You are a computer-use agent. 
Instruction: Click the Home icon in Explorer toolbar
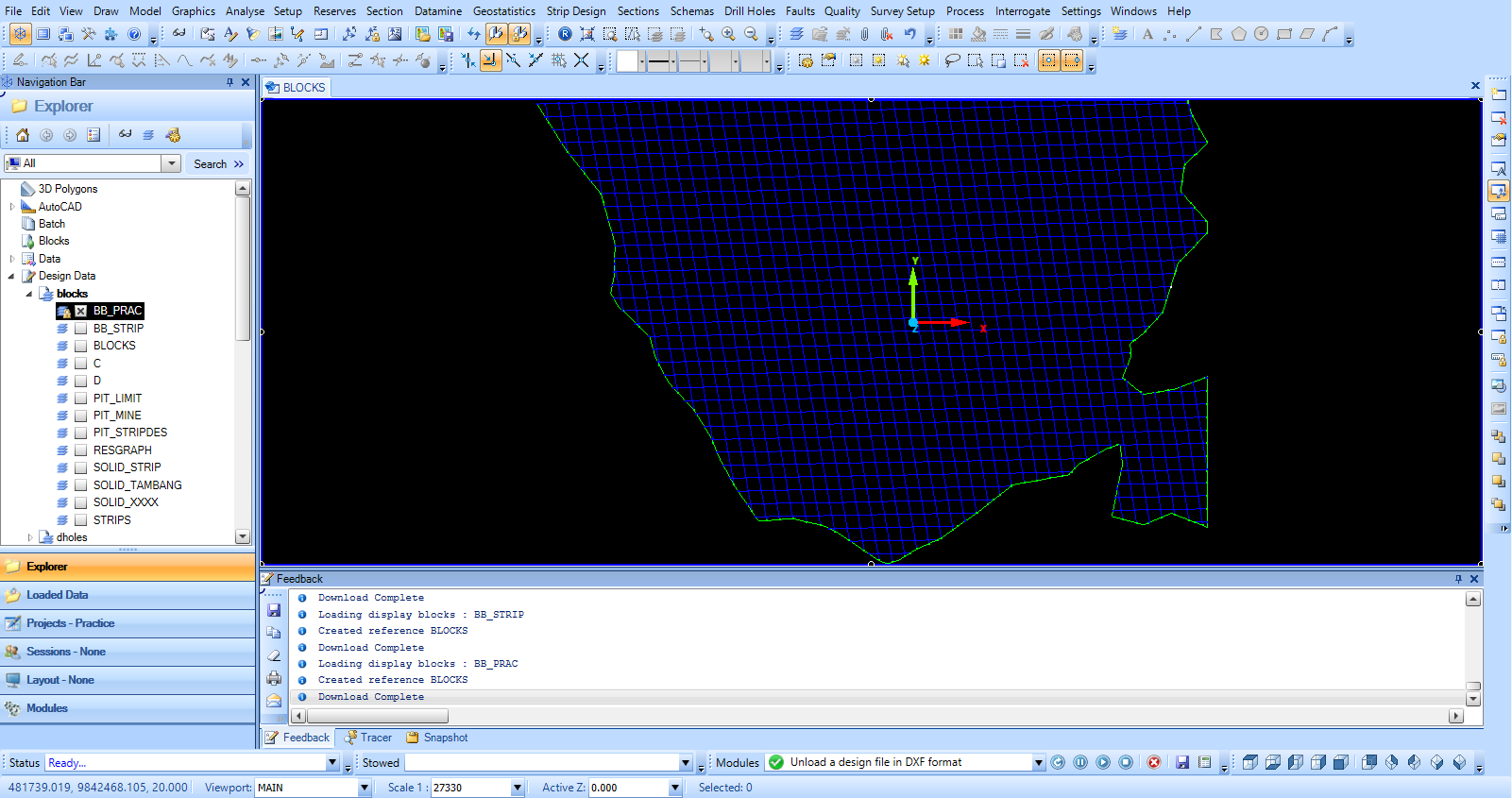[23, 135]
